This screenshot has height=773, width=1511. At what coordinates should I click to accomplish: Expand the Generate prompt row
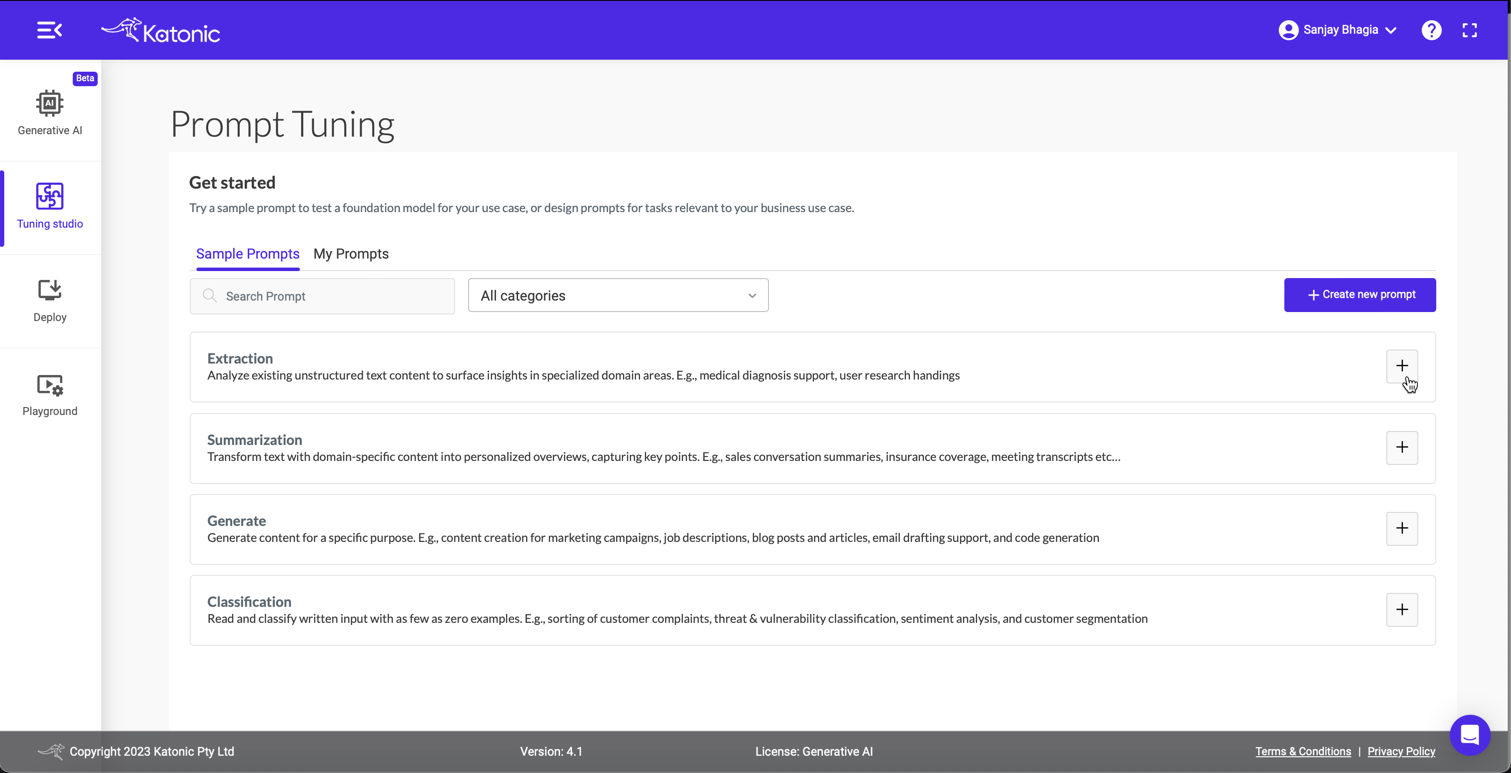click(1402, 528)
